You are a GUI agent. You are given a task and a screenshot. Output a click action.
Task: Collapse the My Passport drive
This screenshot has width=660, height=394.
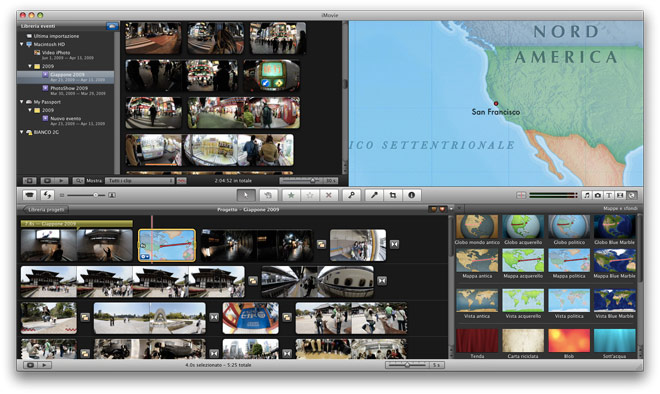click(x=22, y=102)
